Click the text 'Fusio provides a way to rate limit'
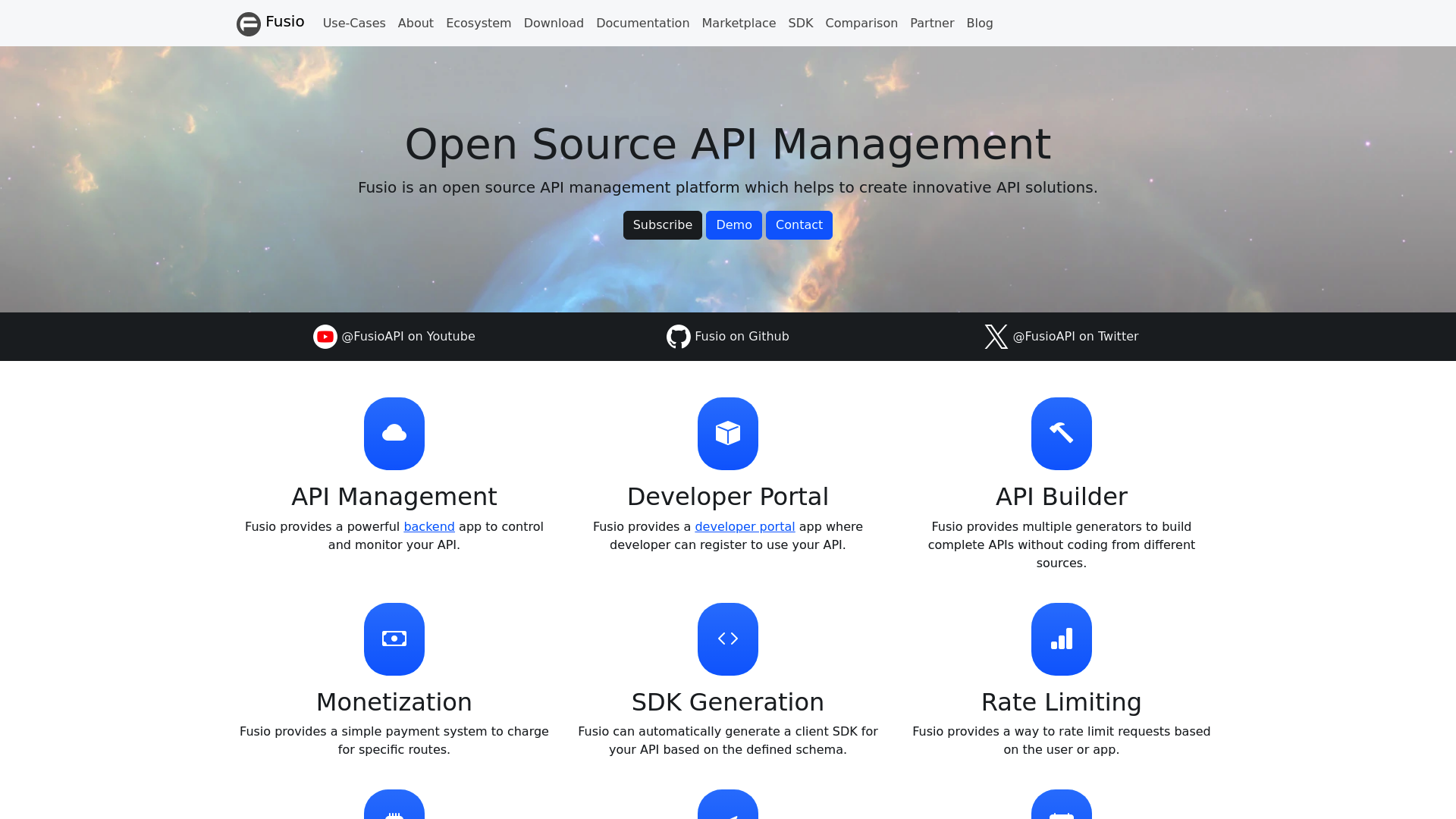Image resolution: width=1456 pixels, height=819 pixels. 1014,732
